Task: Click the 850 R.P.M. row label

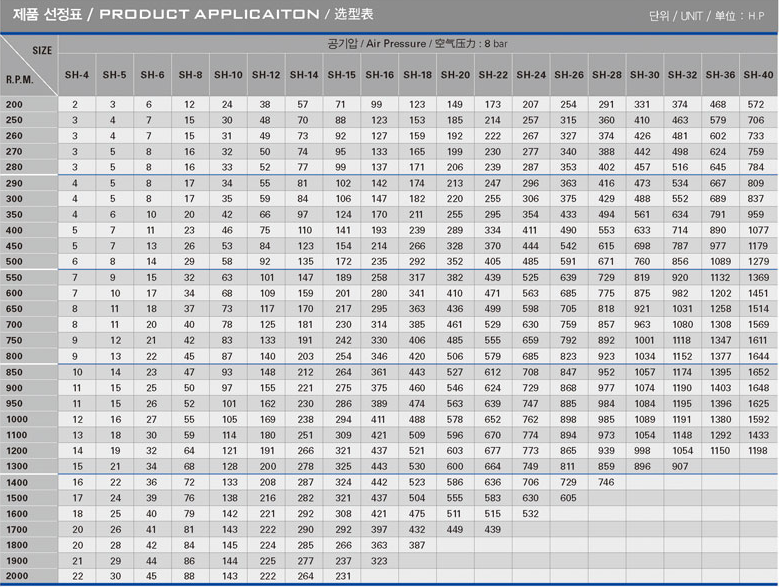Action: pyautogui.click(x=15, y=372)
